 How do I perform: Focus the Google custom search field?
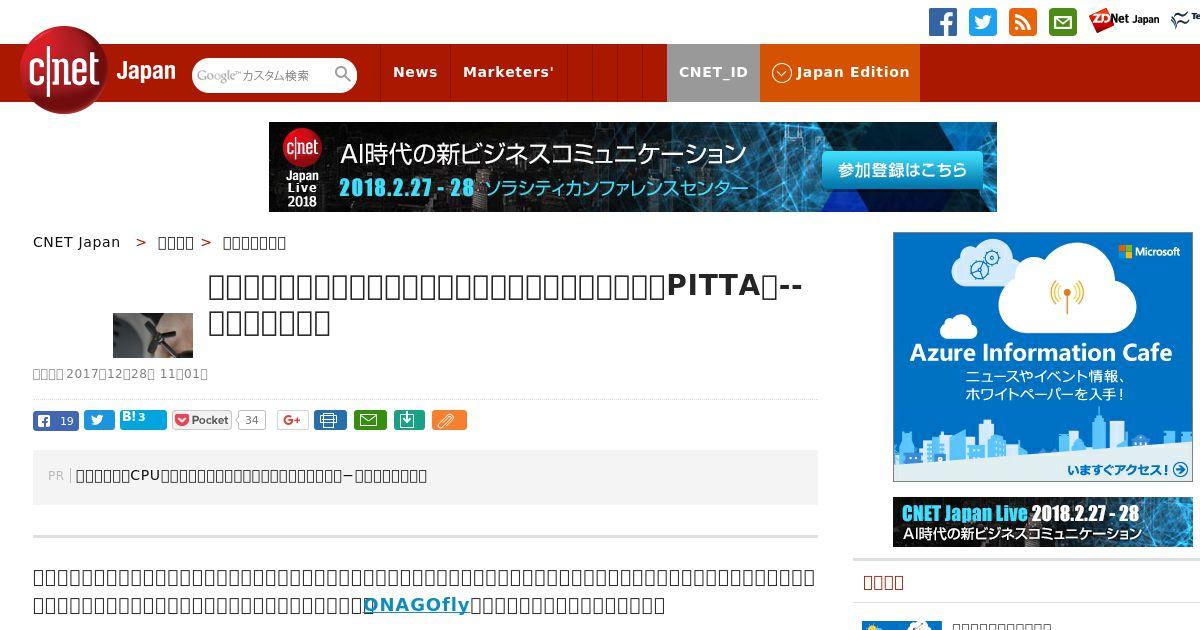tap(263, 75)
